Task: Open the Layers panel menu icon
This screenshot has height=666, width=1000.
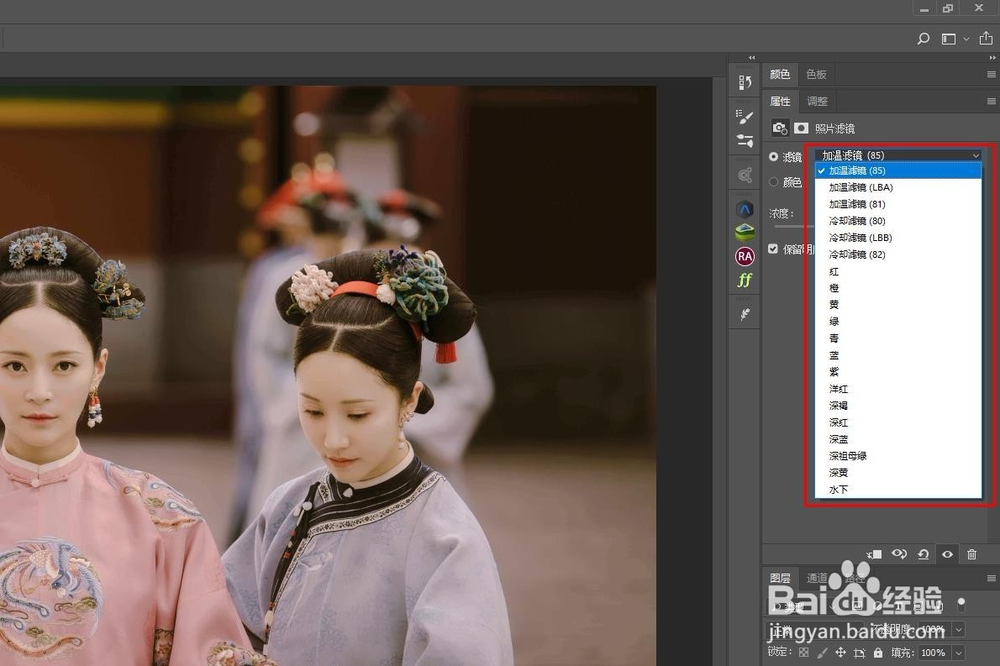Action: (991, 578)
